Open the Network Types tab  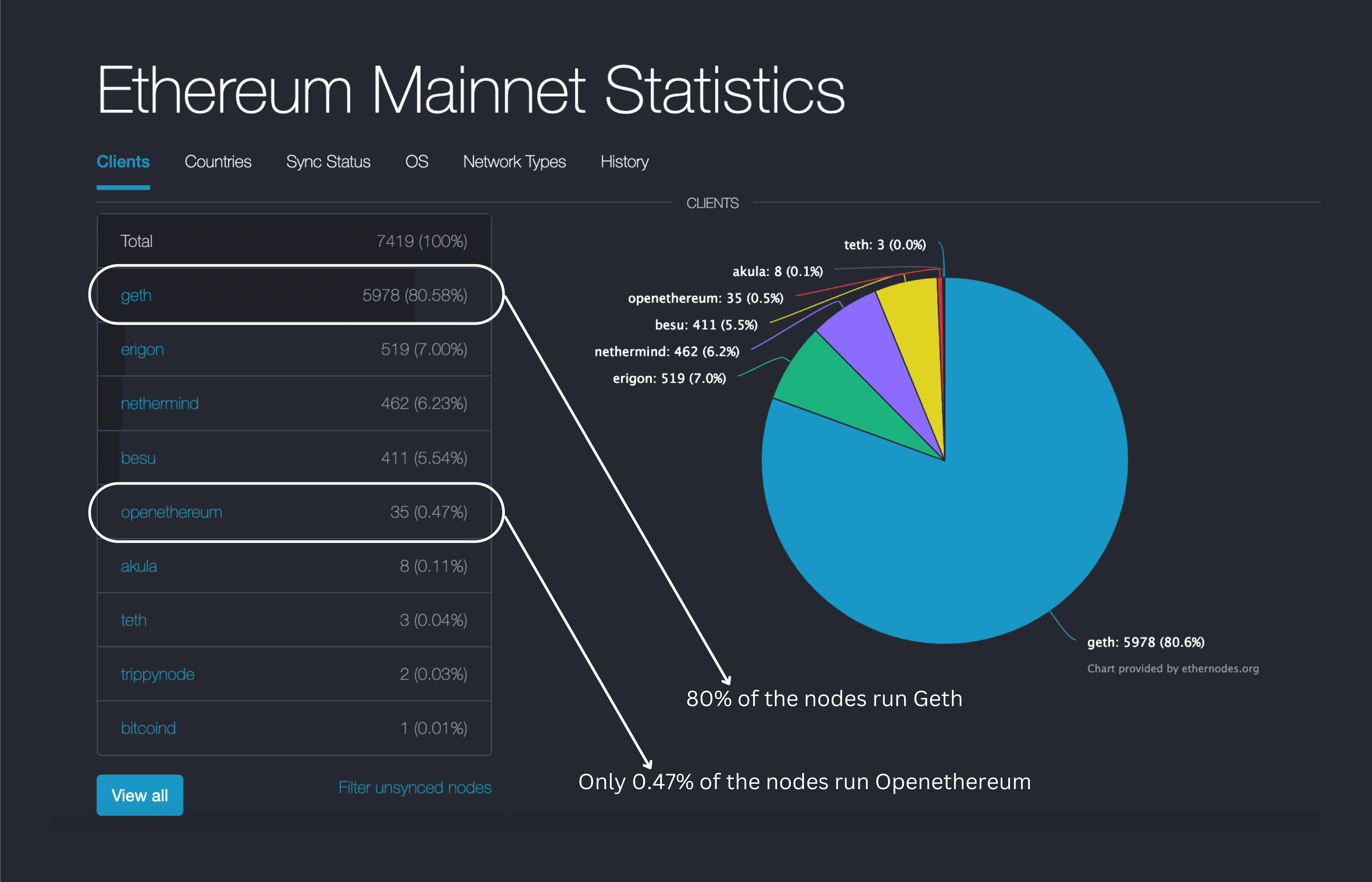(514, 162)
